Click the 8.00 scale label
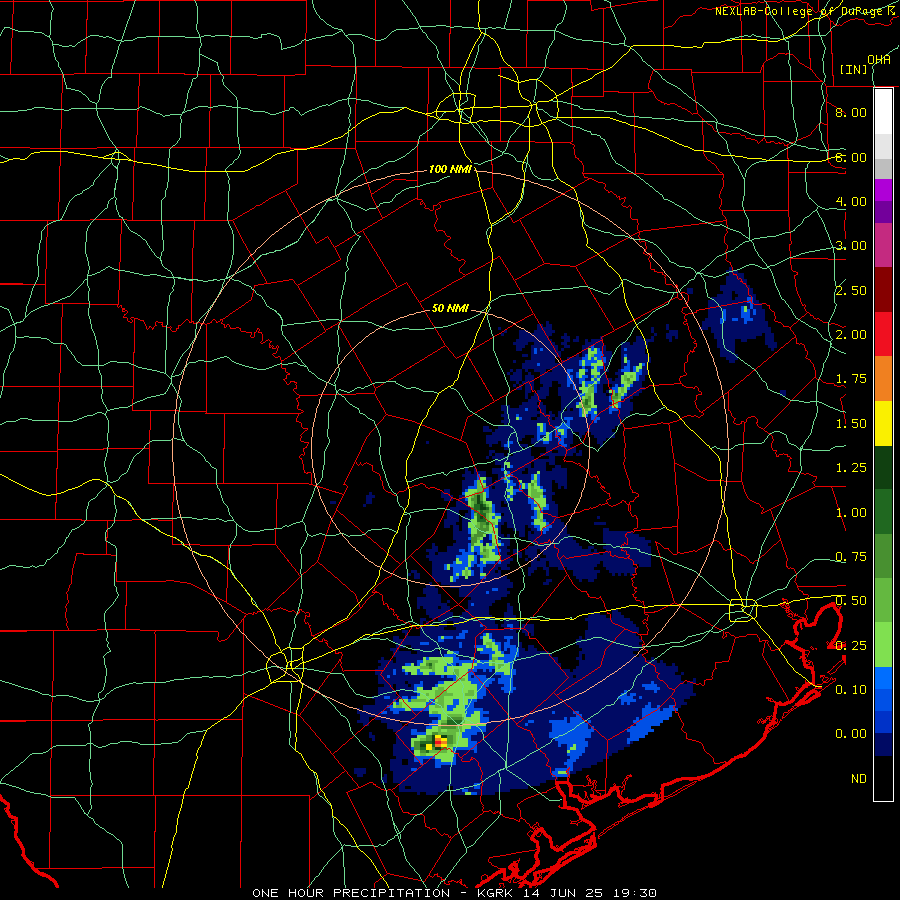 click(851, 112)
